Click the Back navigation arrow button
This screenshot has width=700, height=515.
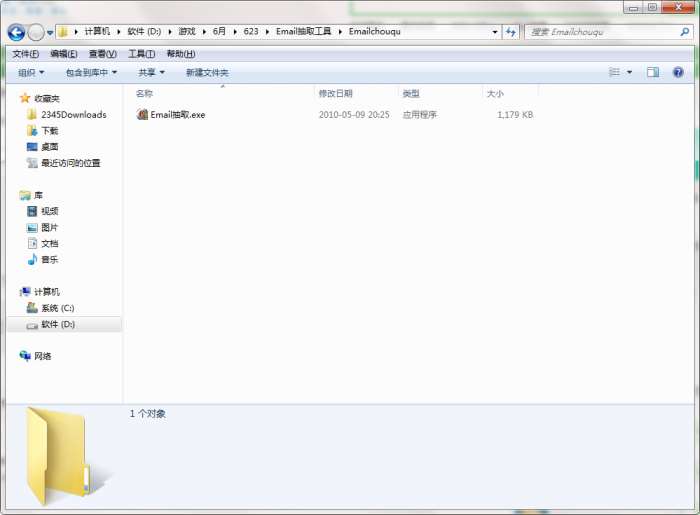(17, 32)
